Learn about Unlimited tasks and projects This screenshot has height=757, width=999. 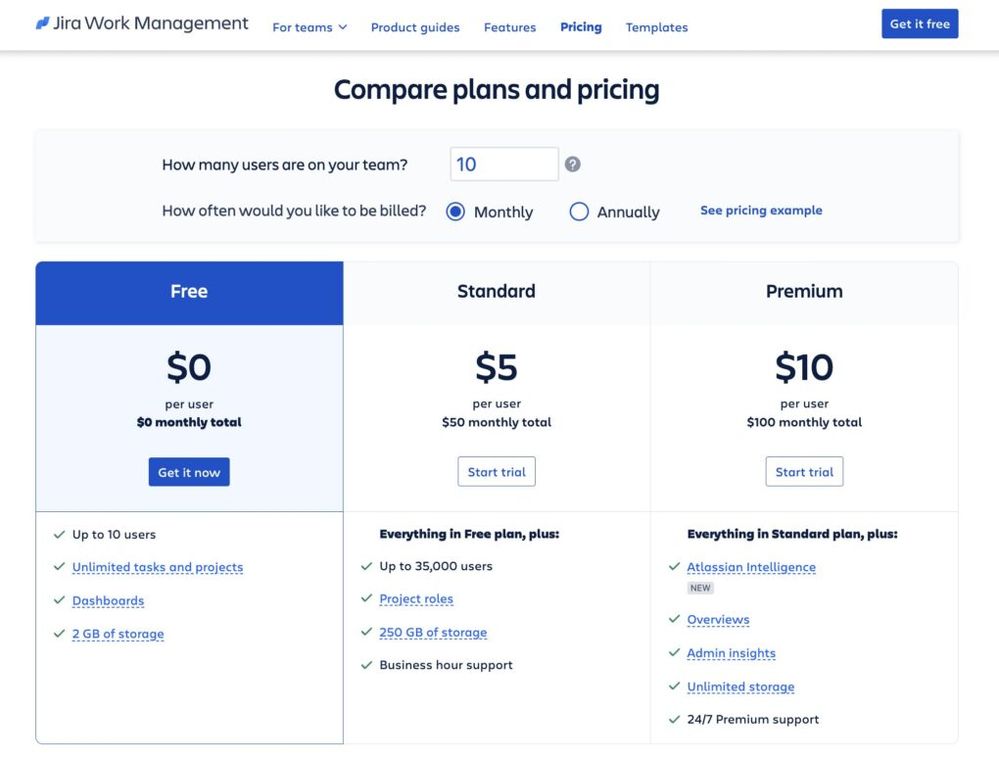coord(157,566)
